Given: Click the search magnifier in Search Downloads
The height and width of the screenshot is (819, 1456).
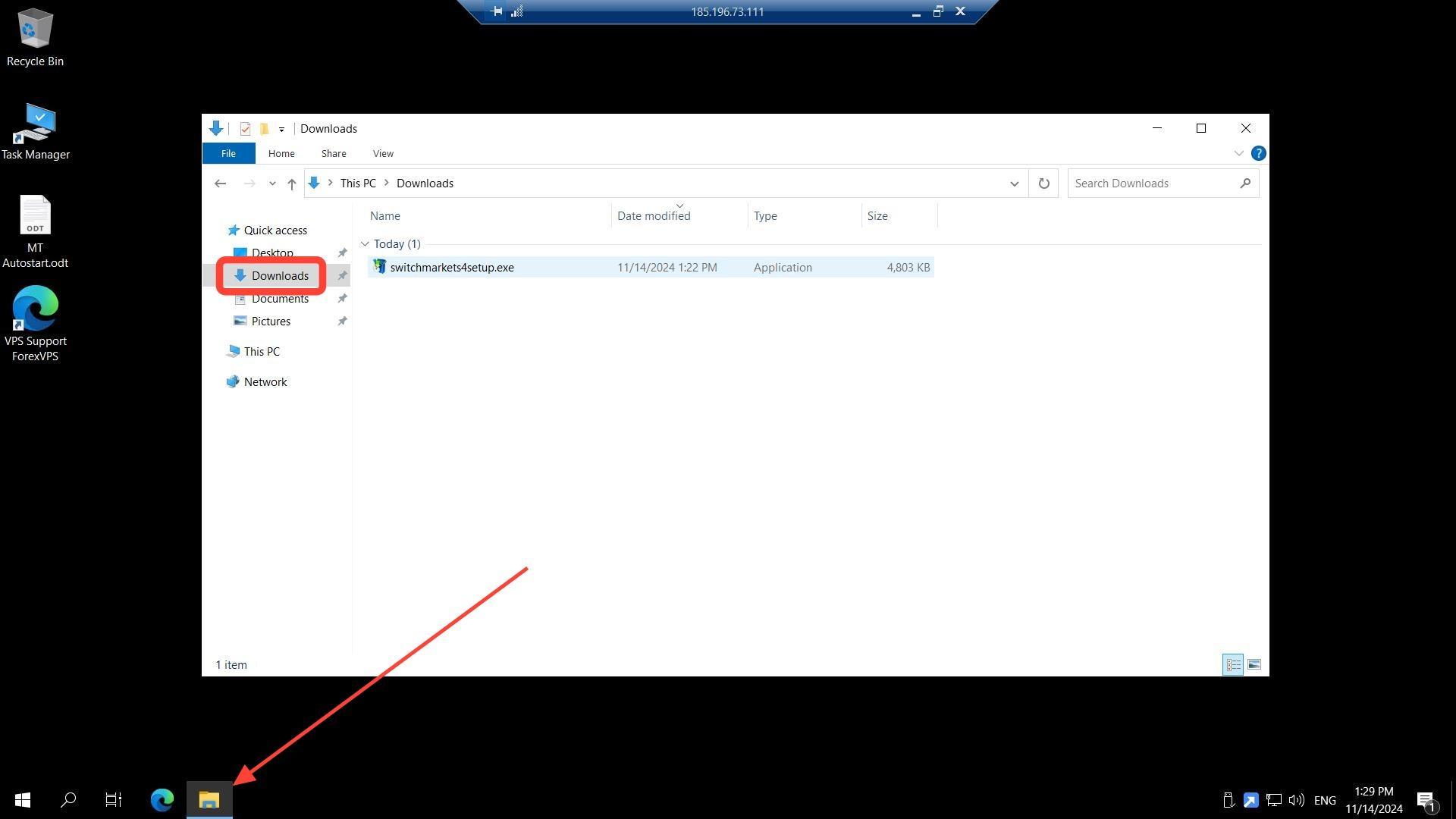Looking at the screenshot, I should coord(1244,184).
